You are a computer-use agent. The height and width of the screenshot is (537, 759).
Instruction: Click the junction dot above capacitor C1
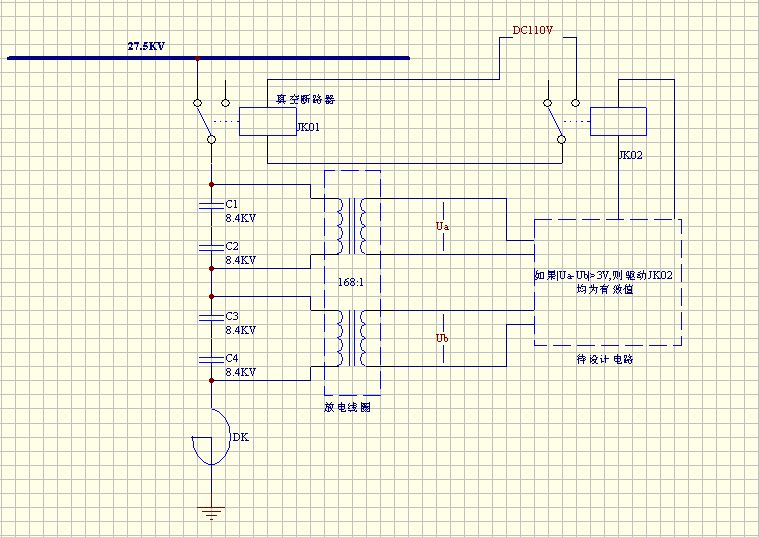coord(212,184)
